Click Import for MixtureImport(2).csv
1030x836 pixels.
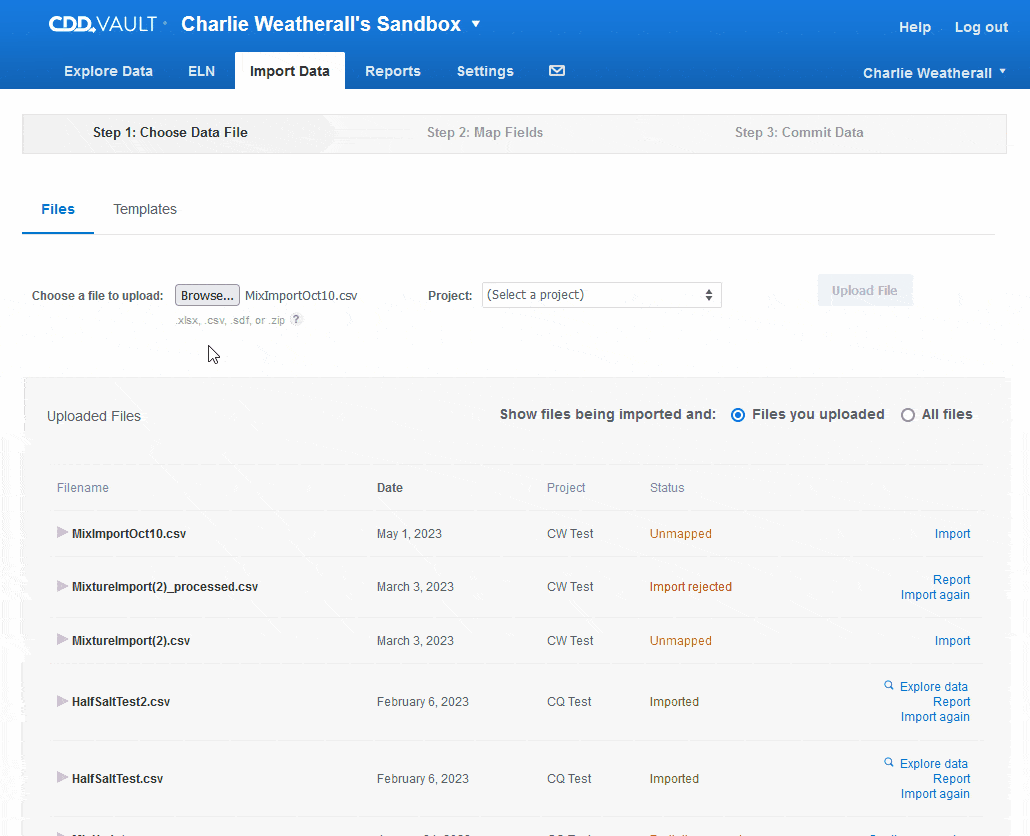click(952, 640)
